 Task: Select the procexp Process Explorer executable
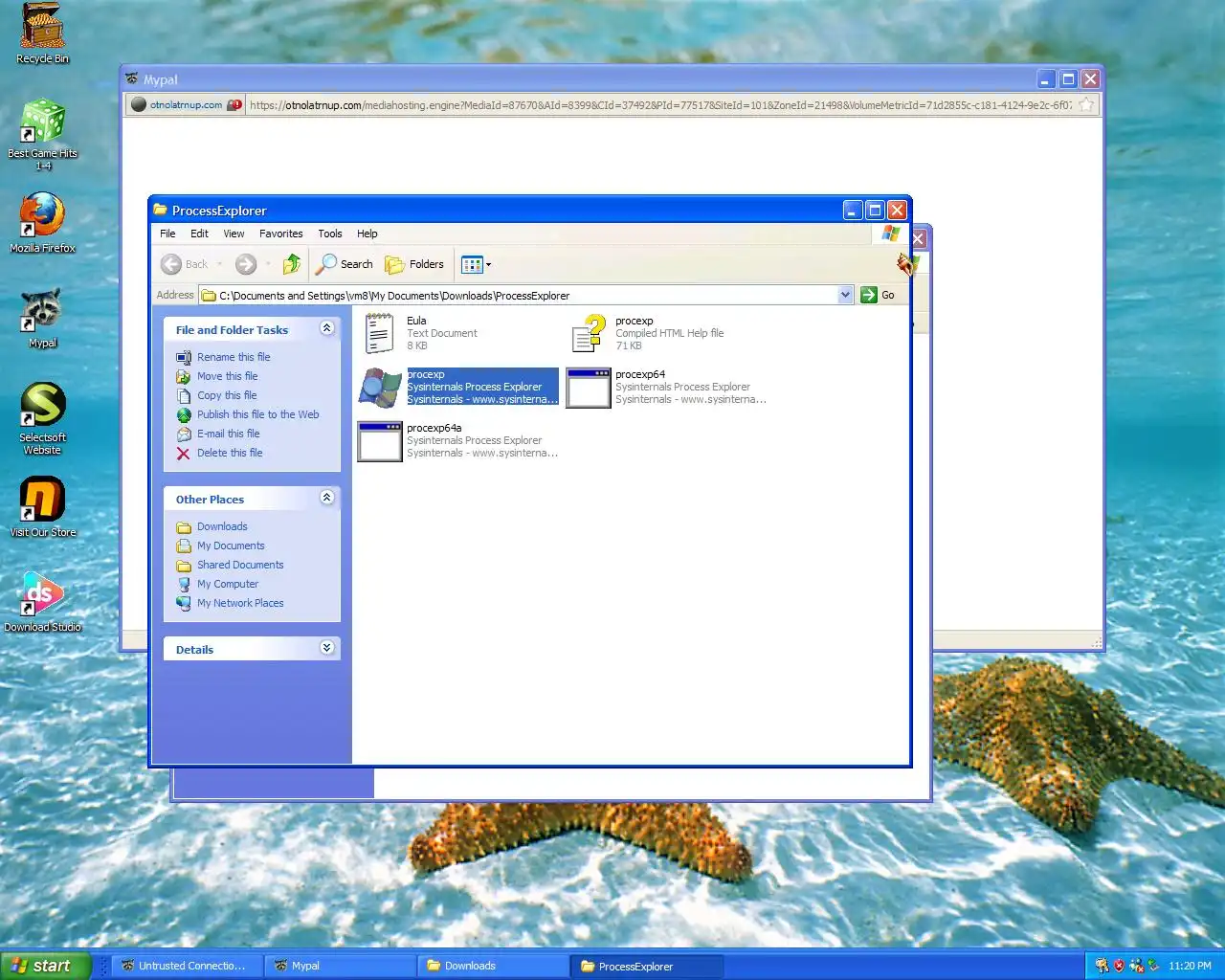pos(458,387)
